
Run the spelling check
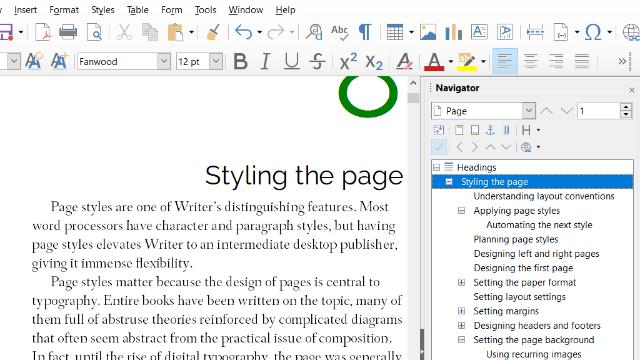339,32
